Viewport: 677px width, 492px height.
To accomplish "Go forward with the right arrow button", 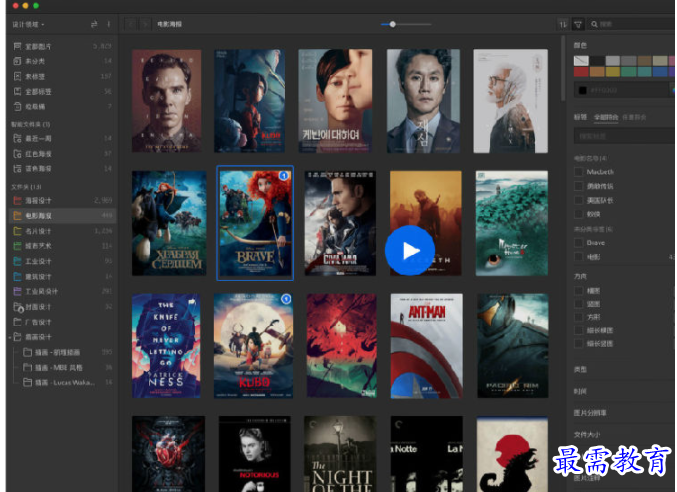I will [x=145, y=24].
